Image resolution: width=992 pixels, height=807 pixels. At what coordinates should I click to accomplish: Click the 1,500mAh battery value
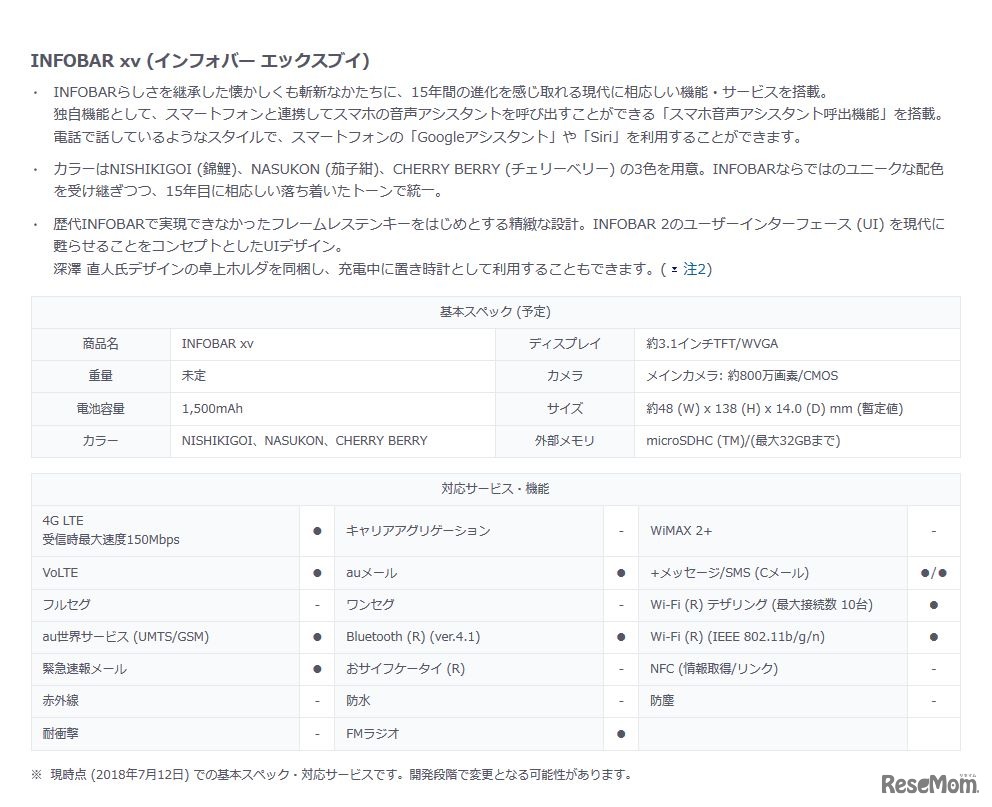212,409
